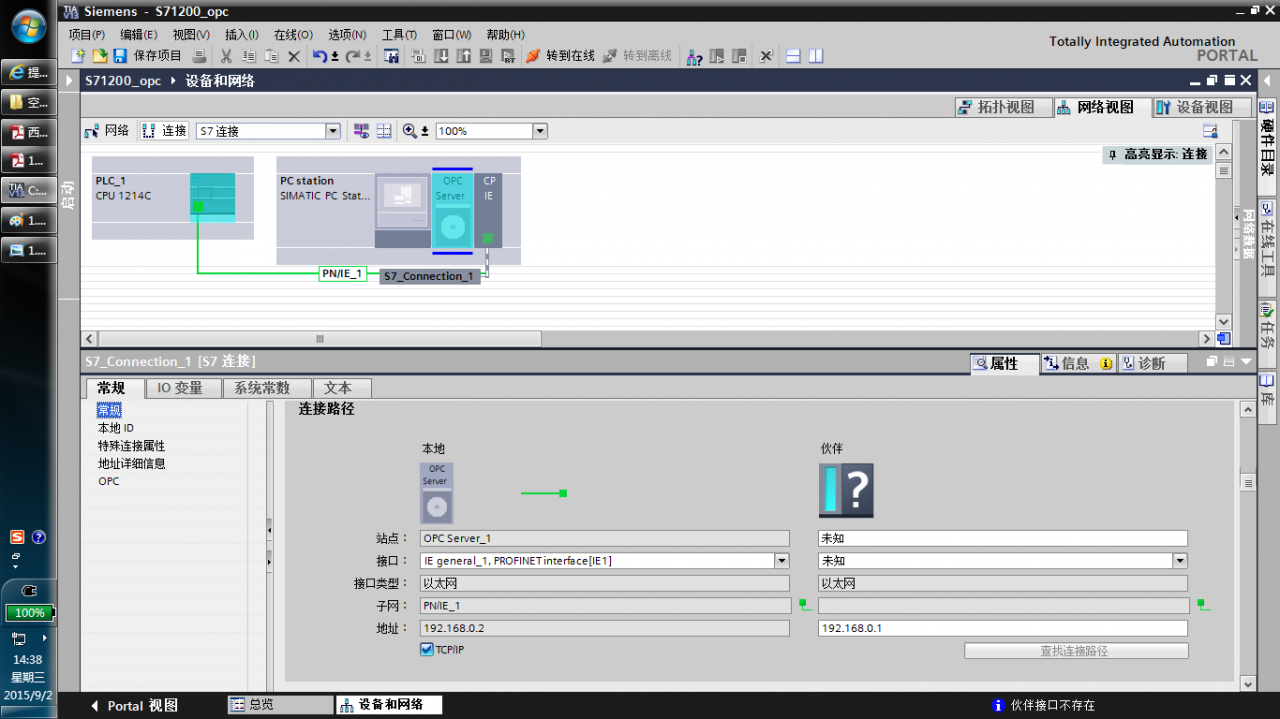This screenshot has height=719, width=1280.
Task: Open the 项目(P) menu
Action: click(87, 34)
